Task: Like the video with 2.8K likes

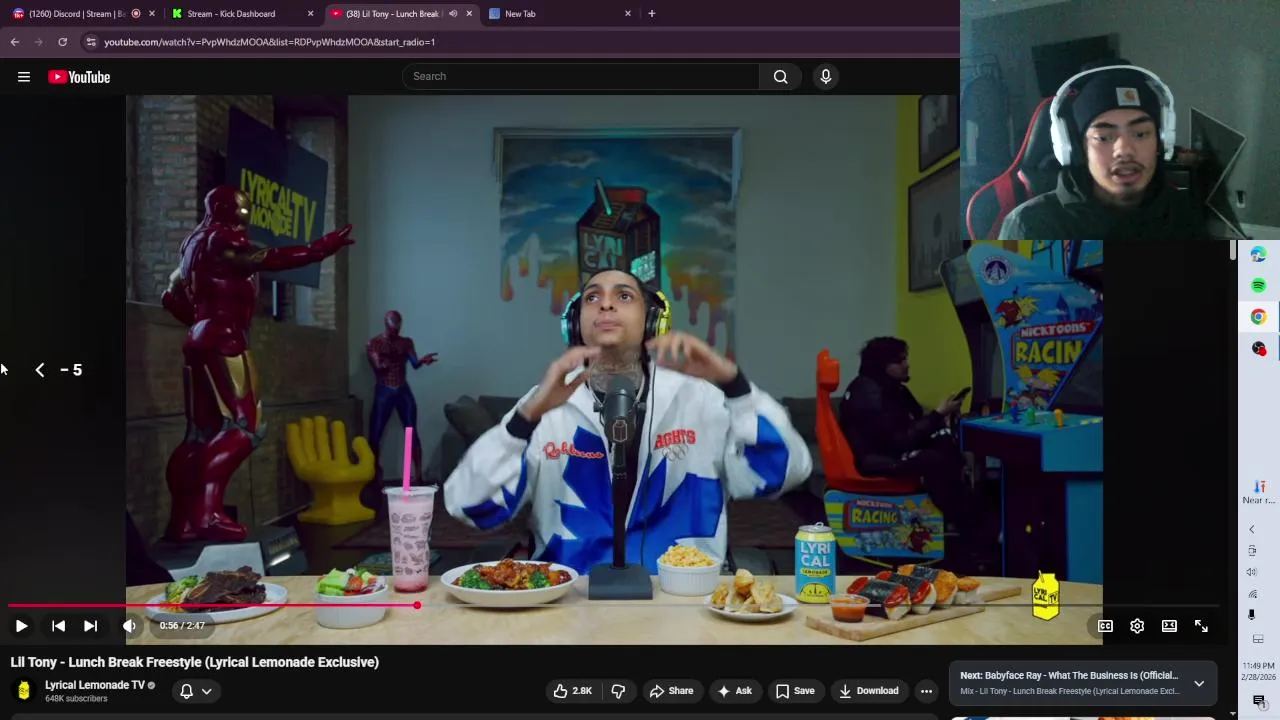Action: 573,691
